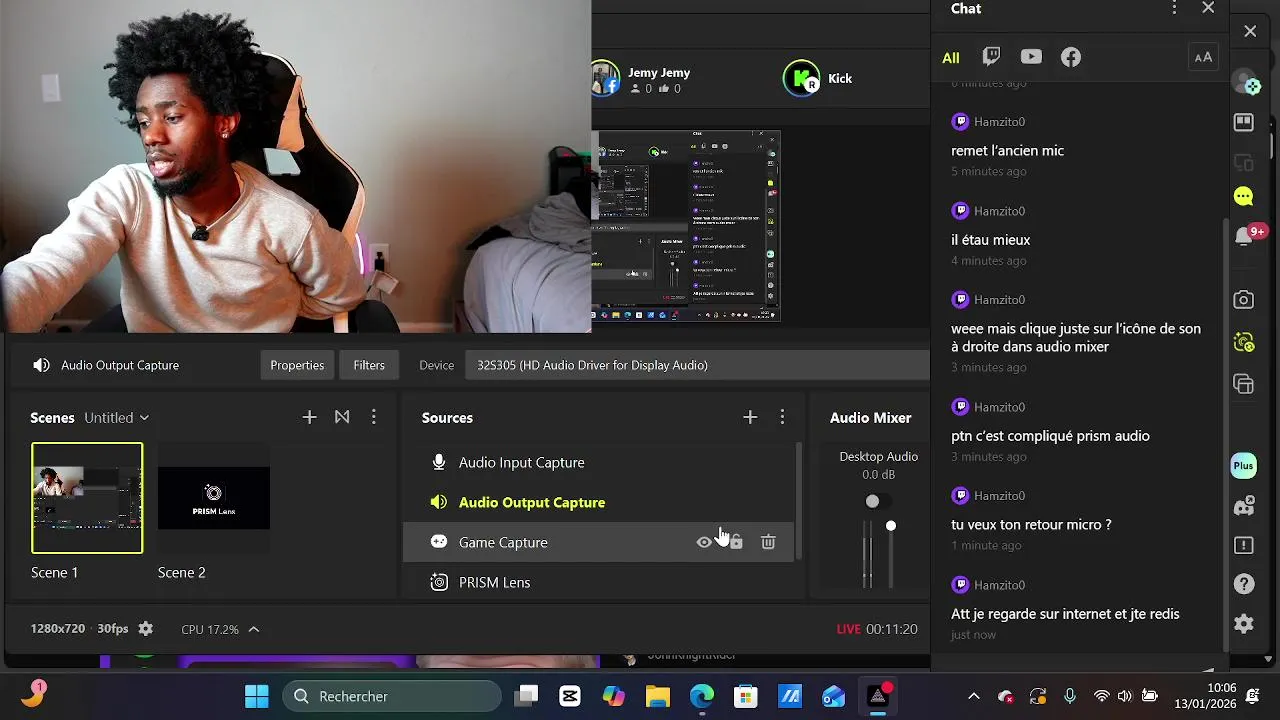The image size is (1280, 720).
Task: Select Scene 1 thumbnail
Action: (x=87, y=498)
